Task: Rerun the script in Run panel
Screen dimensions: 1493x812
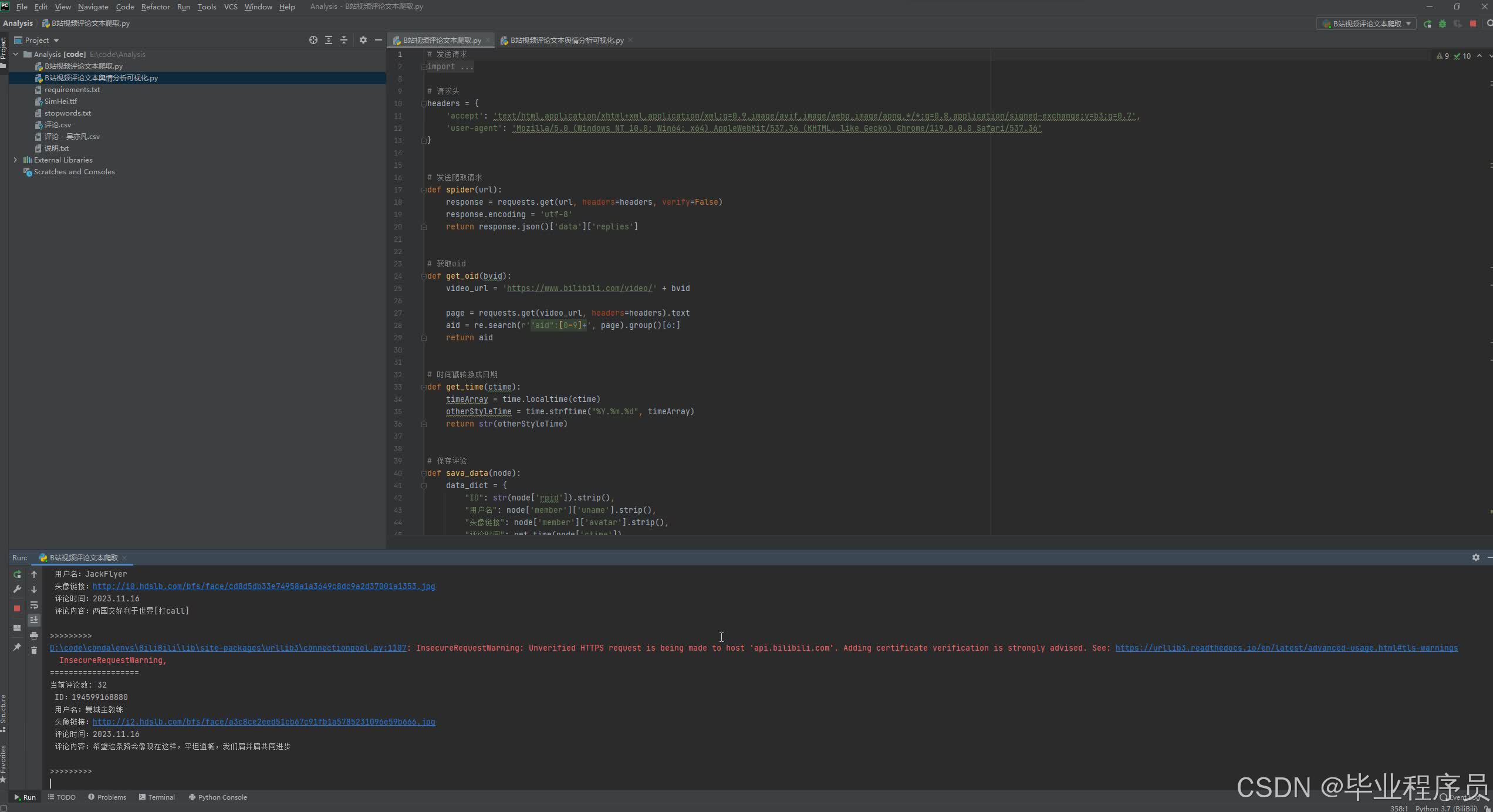Action: (17, 574)
